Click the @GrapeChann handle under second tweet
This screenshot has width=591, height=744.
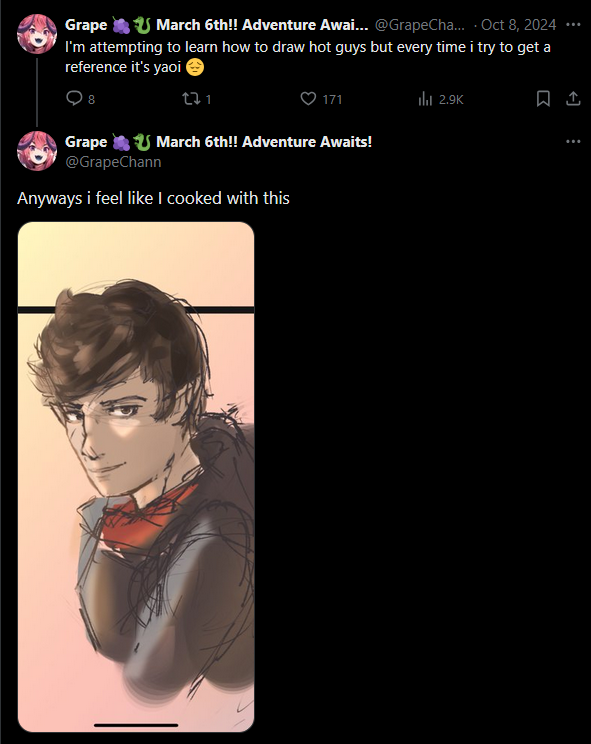point(113,162)
